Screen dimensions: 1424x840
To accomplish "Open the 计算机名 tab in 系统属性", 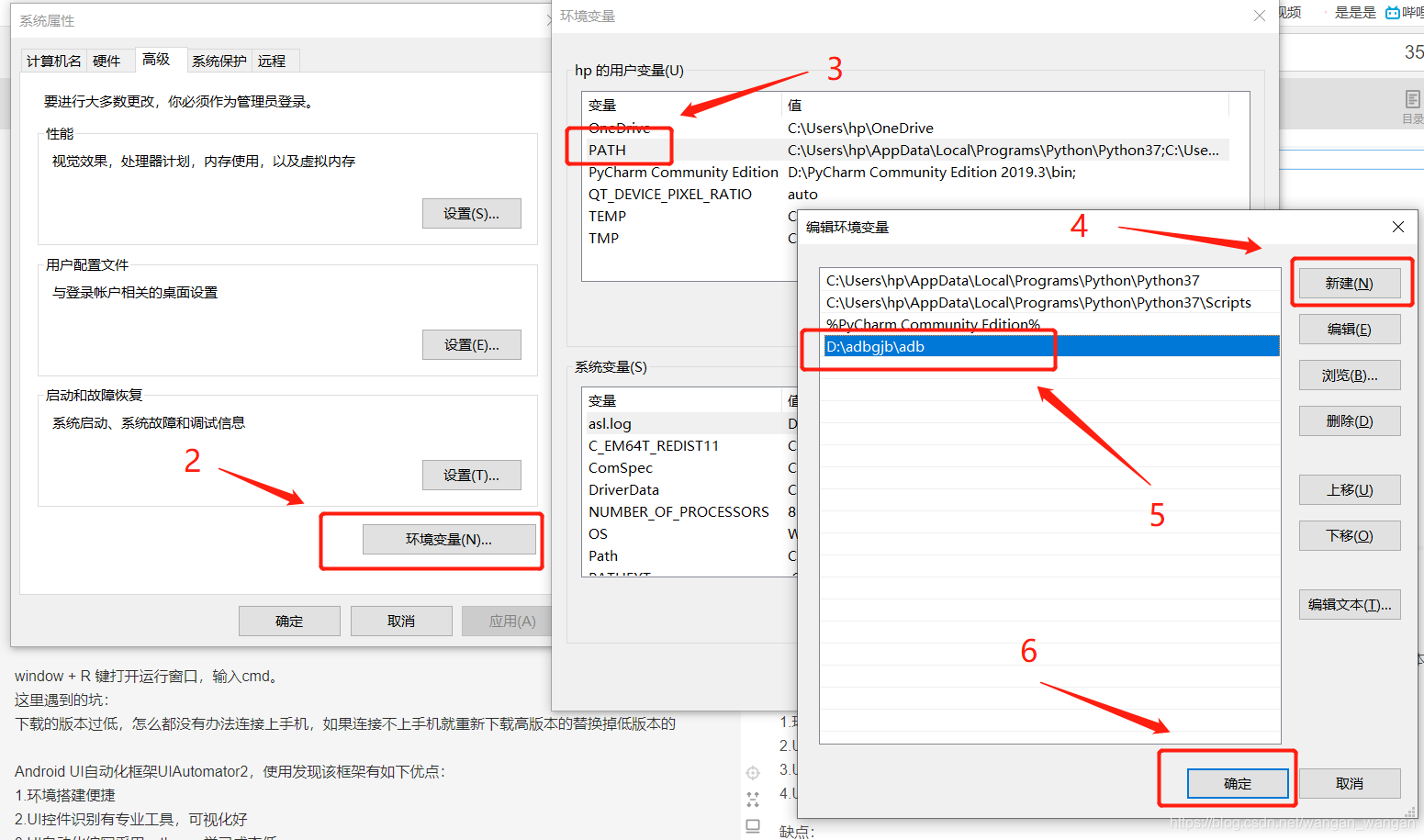I will click(53, 61).
